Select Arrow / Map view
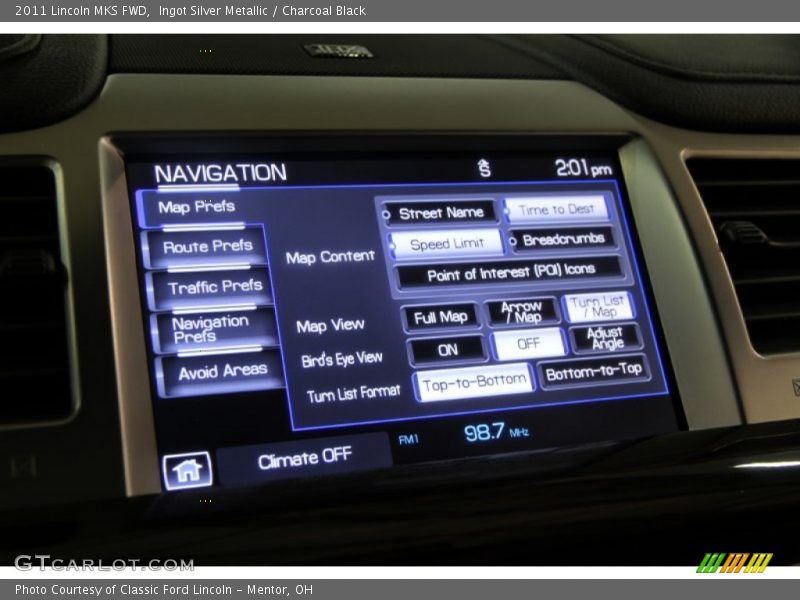800x600 pixels. click(x=521, y=312)
